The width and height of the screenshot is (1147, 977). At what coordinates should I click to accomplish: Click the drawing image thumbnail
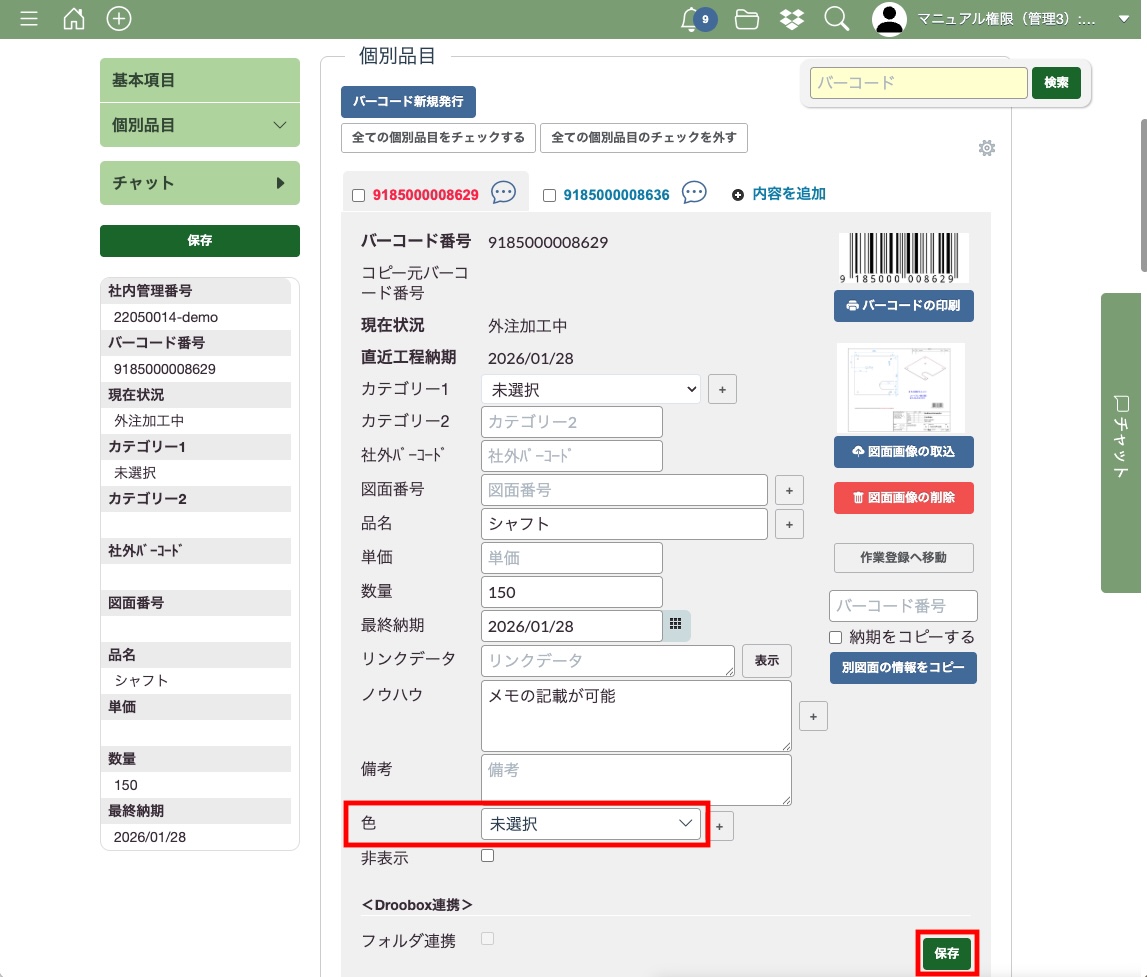(x=900, y=387)
